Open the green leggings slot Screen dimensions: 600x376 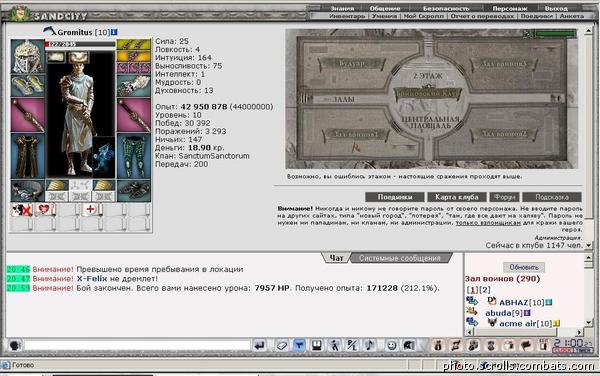point(134,156)
